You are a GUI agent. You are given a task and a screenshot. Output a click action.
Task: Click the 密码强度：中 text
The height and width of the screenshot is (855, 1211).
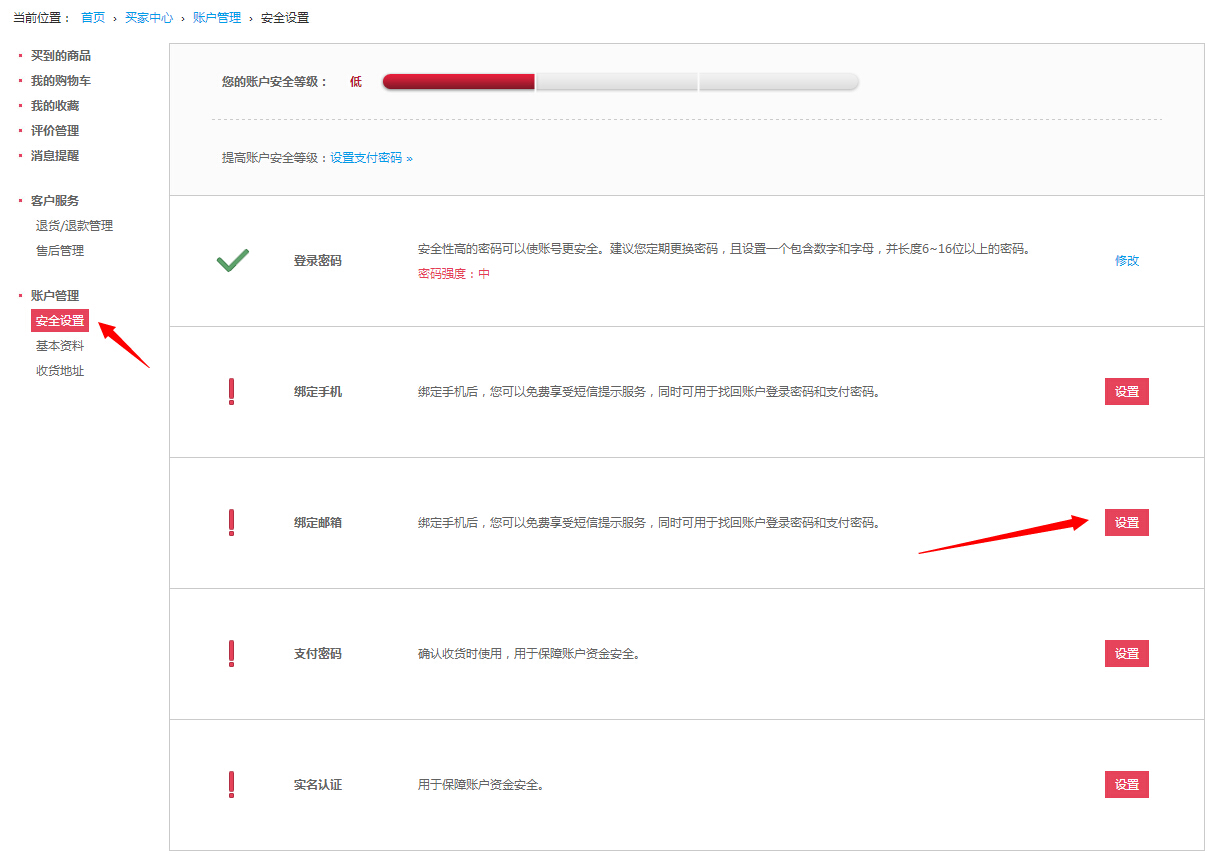[454, 274]
